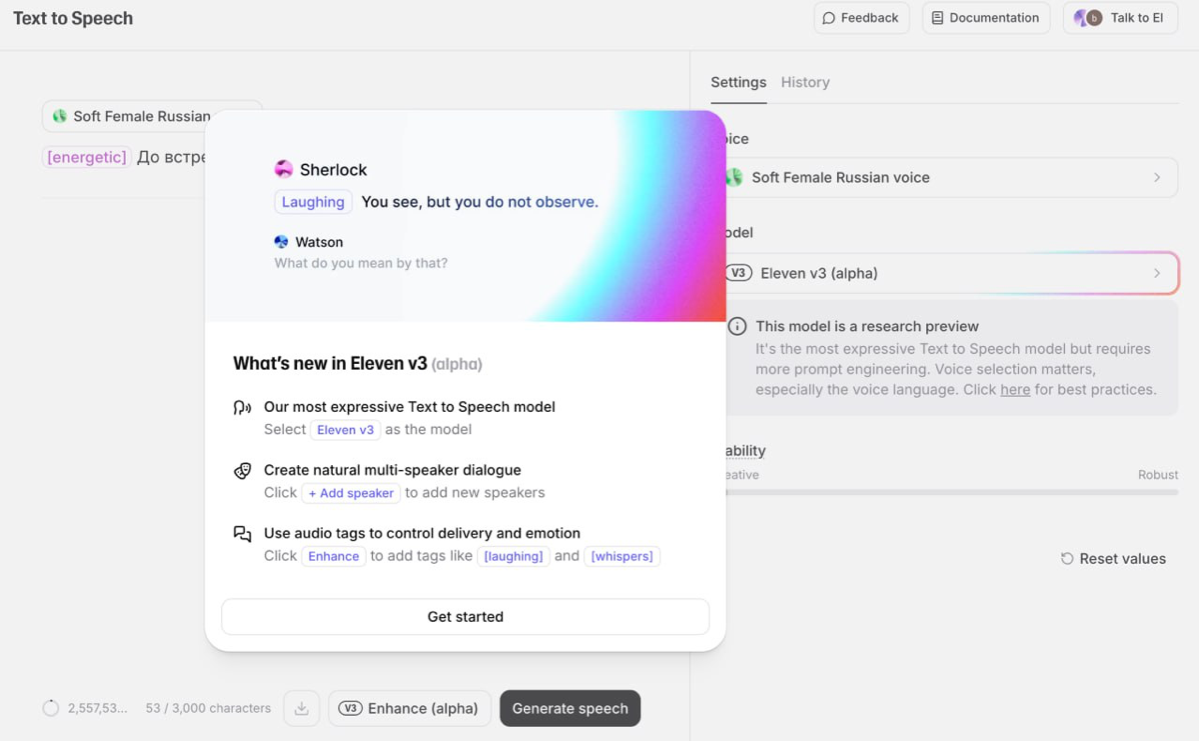Select the Settings tab
The height and width of the screenshot is (741, 1199).
pyautogui.click(x=738, y=82)
